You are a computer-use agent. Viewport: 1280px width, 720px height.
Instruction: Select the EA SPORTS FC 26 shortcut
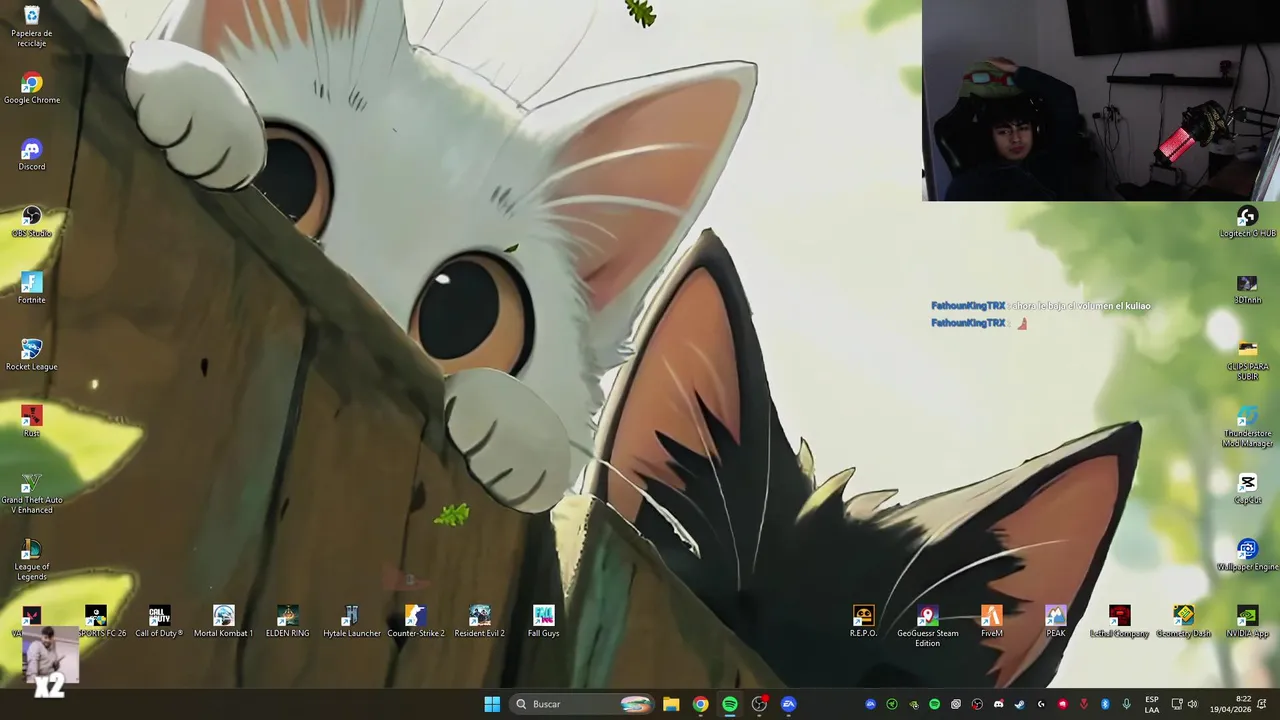click(96, 622)
